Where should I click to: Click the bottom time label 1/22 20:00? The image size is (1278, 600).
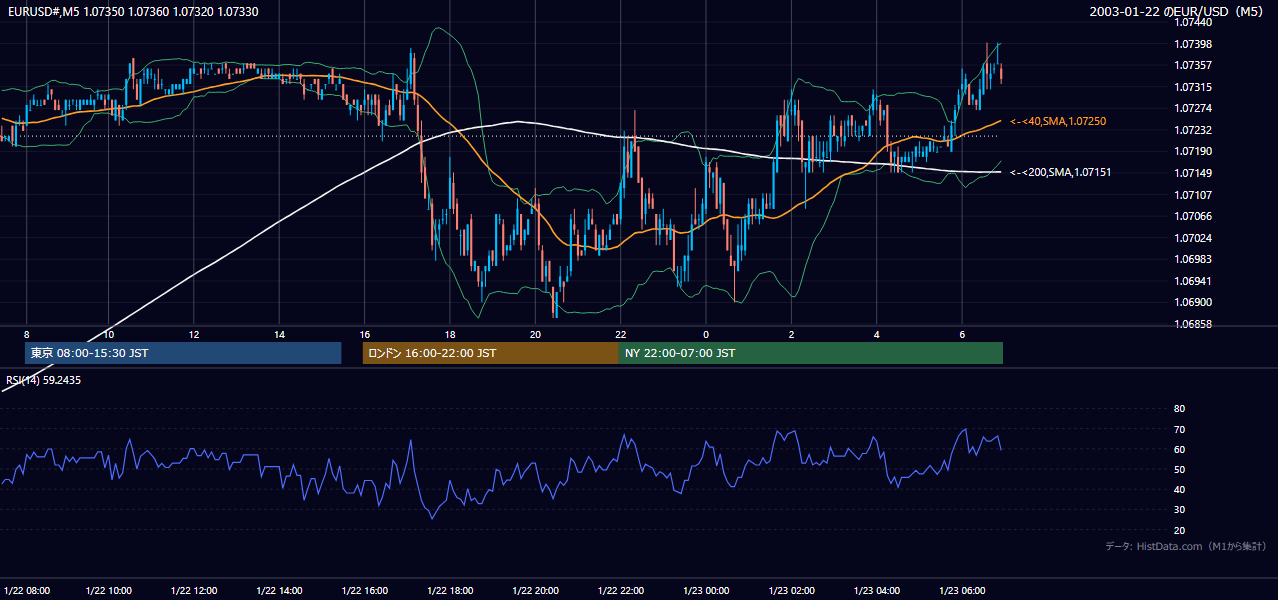point(535,590)
